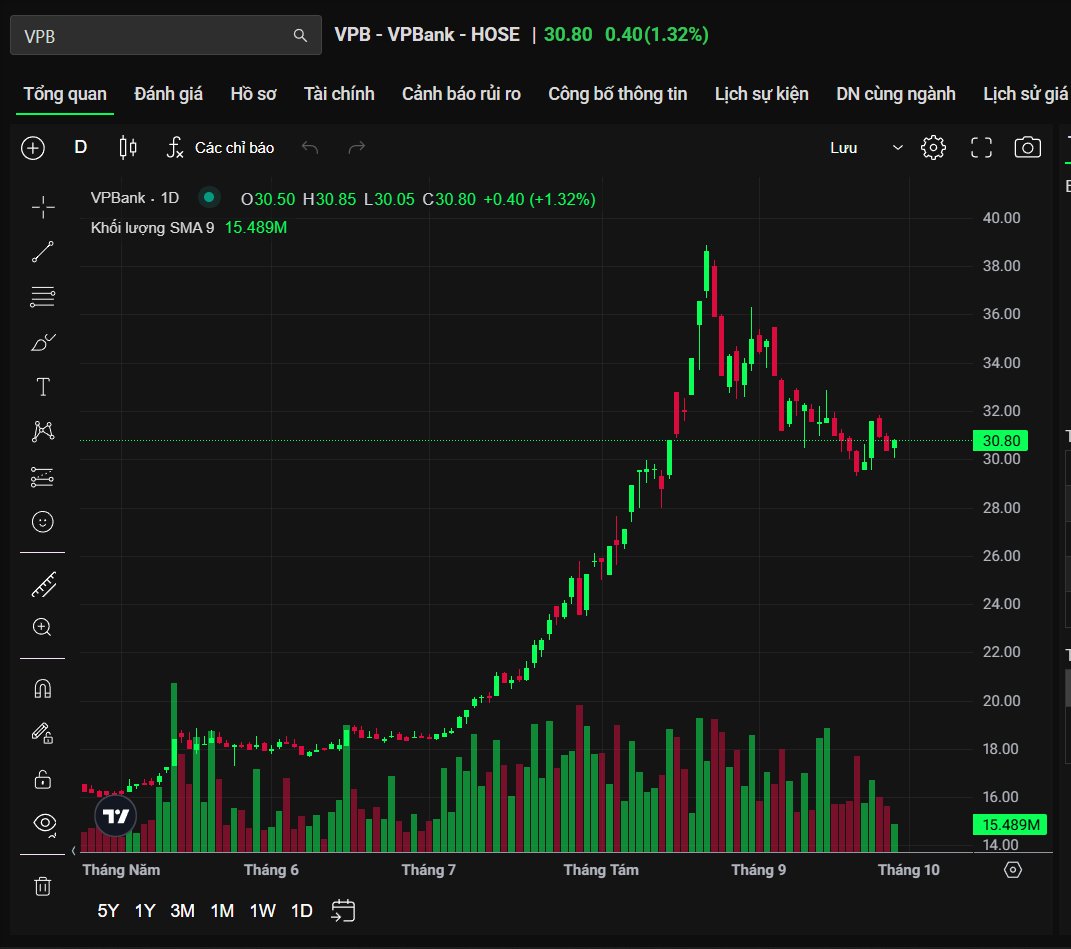1071x949 pixels.
Task: Change the D timeframe interval
Action: [x=81, y=148]
